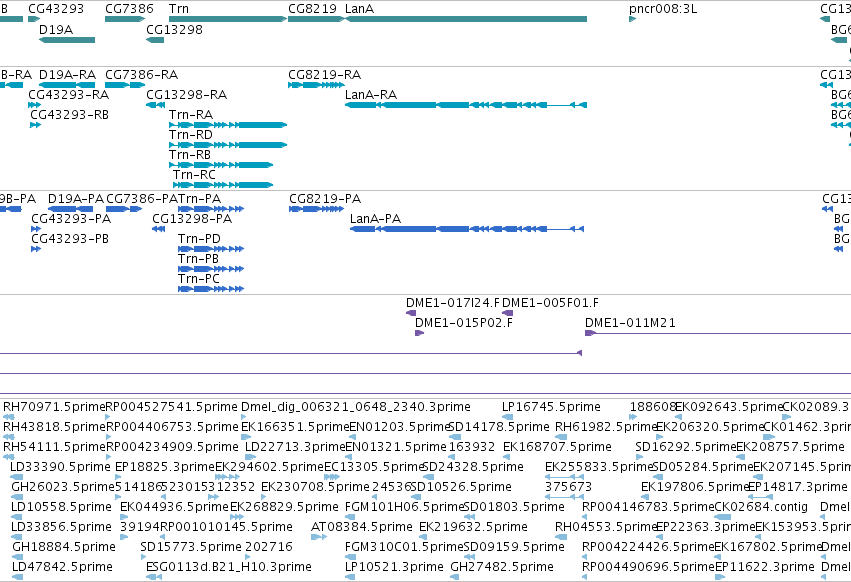This screenshot has width=851, height=582.
Task: Click the SD24328.5prime EST marker
Action: [428, 478]
